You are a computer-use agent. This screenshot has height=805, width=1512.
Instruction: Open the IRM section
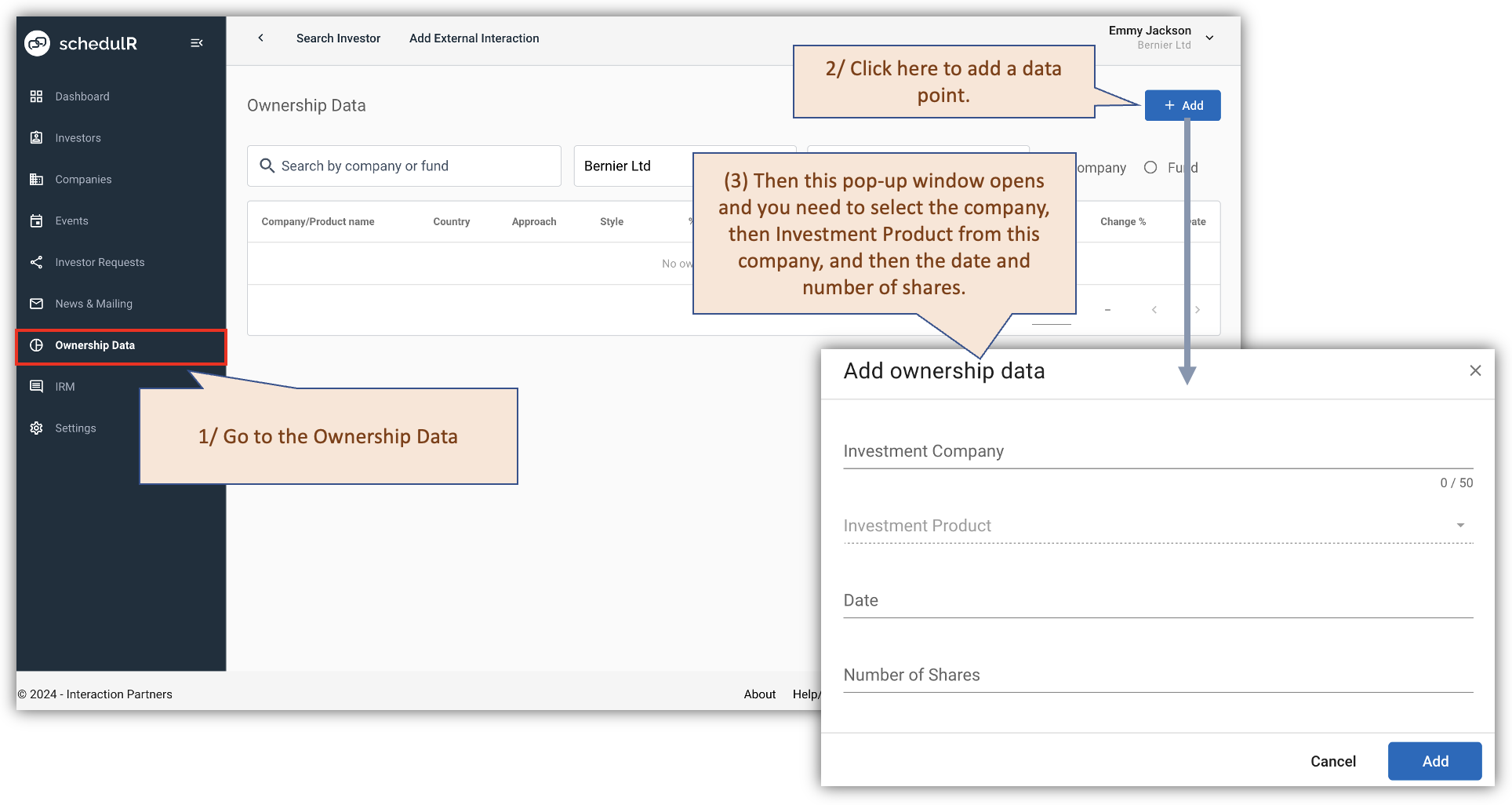coord(64,386)
